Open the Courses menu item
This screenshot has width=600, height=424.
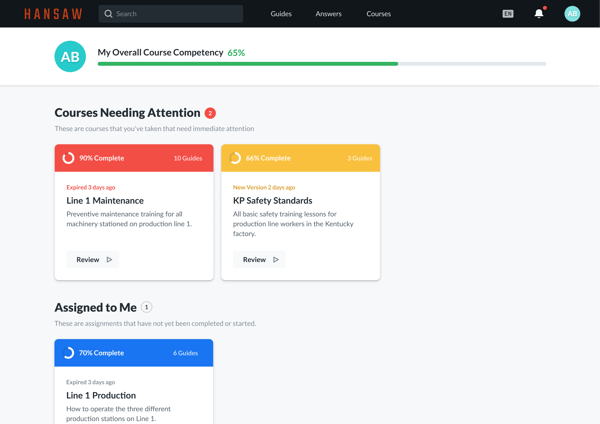[378, 14]
